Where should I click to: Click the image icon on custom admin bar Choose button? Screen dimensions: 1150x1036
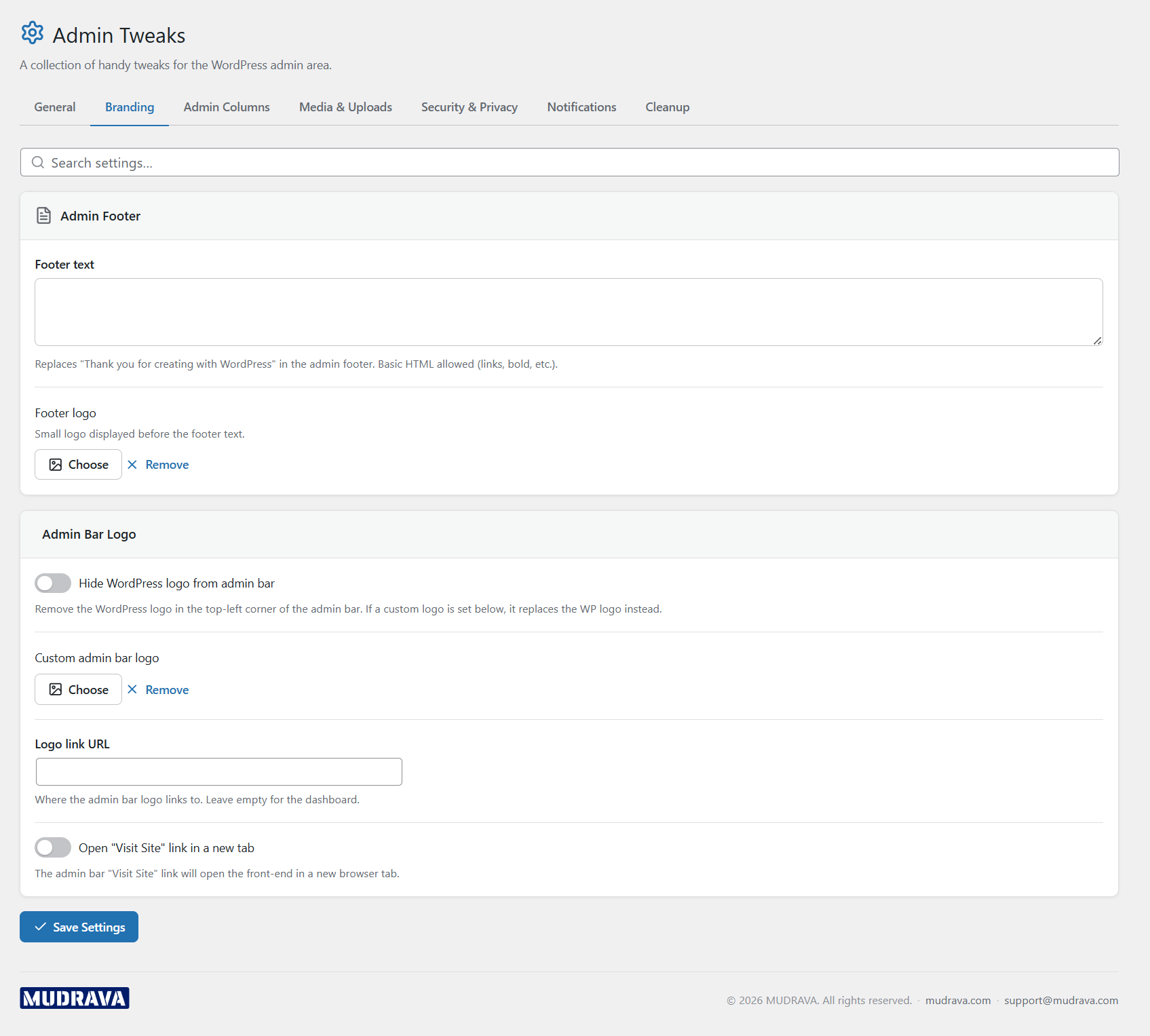click(56, 689)
